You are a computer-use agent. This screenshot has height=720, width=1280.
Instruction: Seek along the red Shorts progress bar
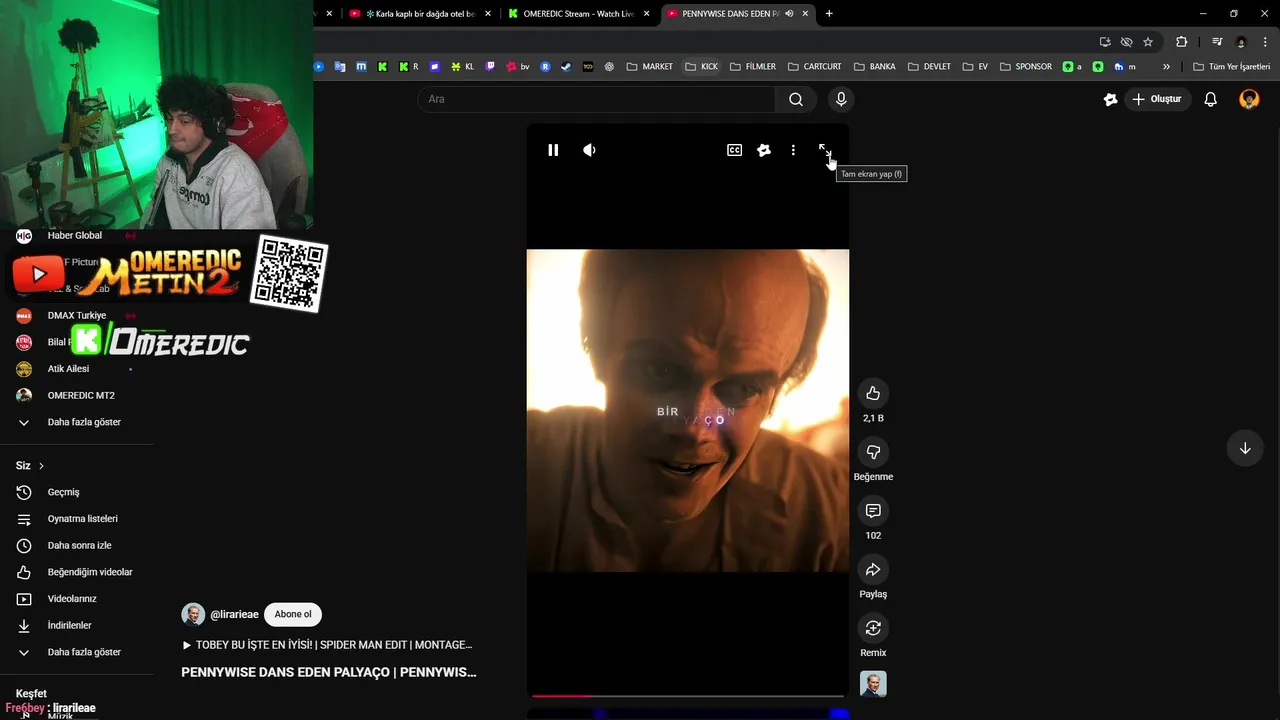[x=688, y=695]
